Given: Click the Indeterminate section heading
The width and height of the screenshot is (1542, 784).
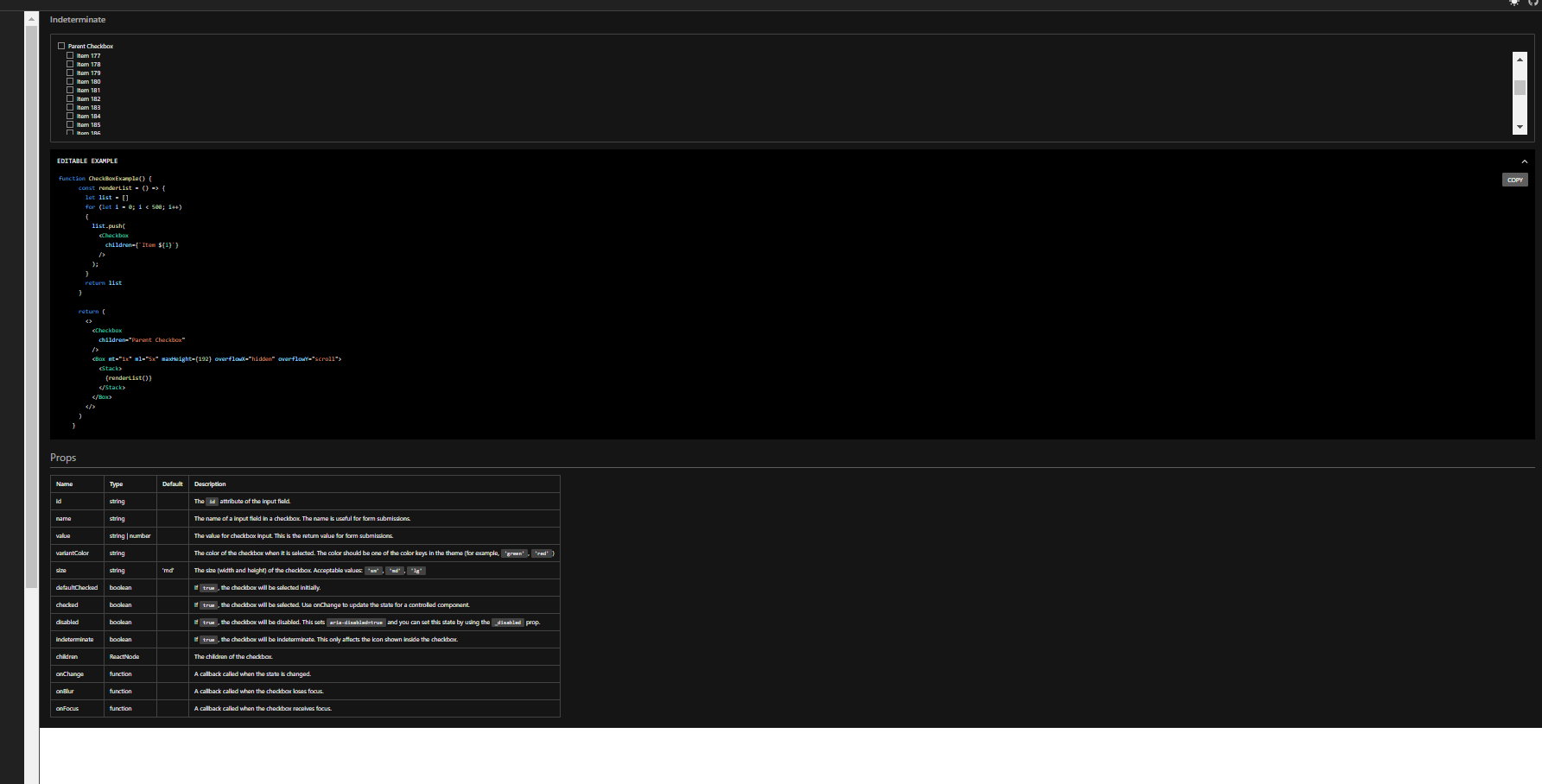Looking at the screenshot, I should tap(78, 19).
